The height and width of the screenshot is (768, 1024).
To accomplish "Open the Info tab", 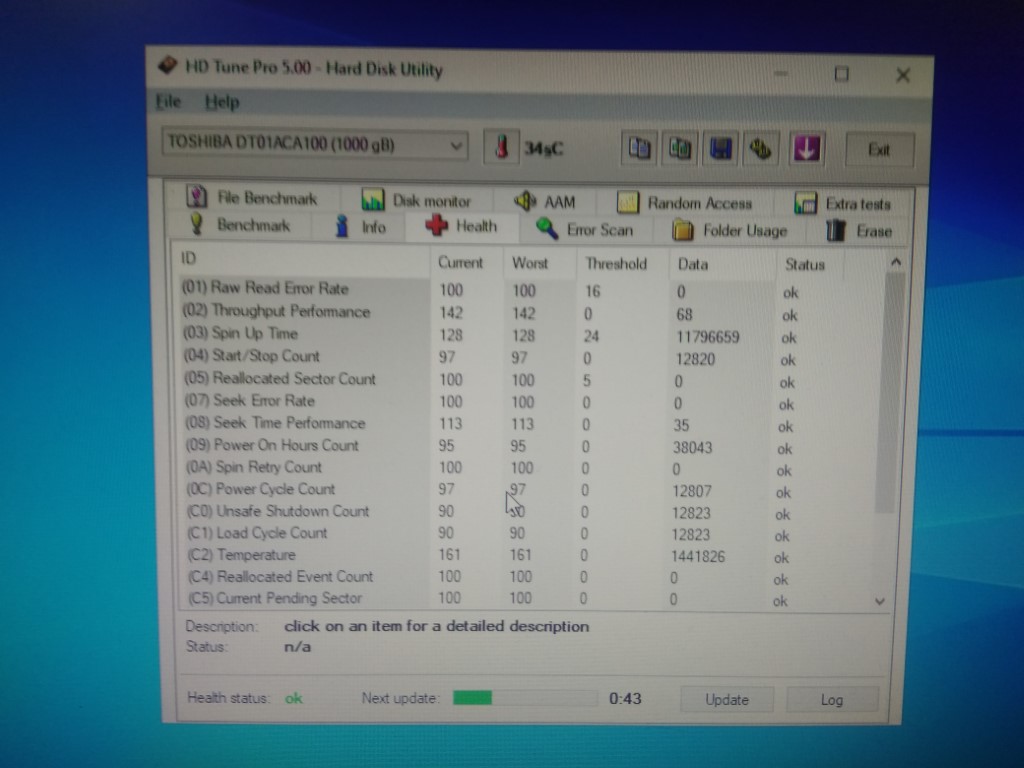I will (x=361, y=227).
